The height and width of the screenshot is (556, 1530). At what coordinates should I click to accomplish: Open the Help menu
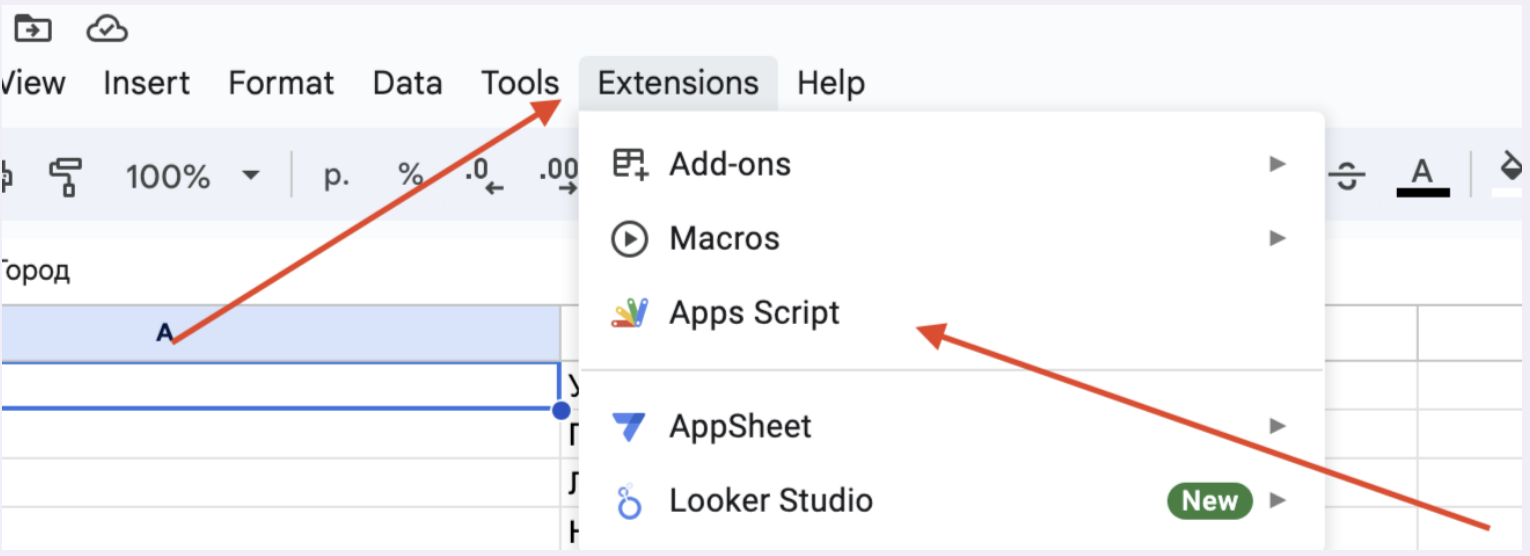pos(831,83)
